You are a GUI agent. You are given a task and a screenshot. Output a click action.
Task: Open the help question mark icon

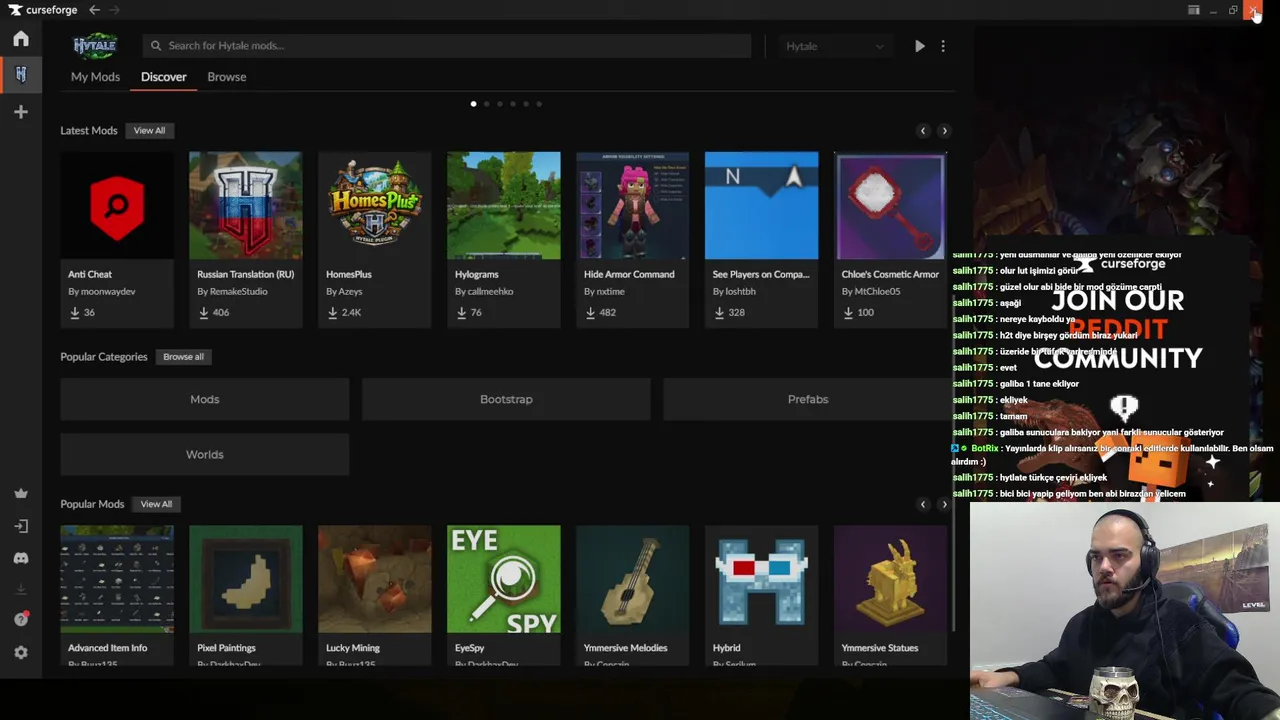(x=21, y=620)
